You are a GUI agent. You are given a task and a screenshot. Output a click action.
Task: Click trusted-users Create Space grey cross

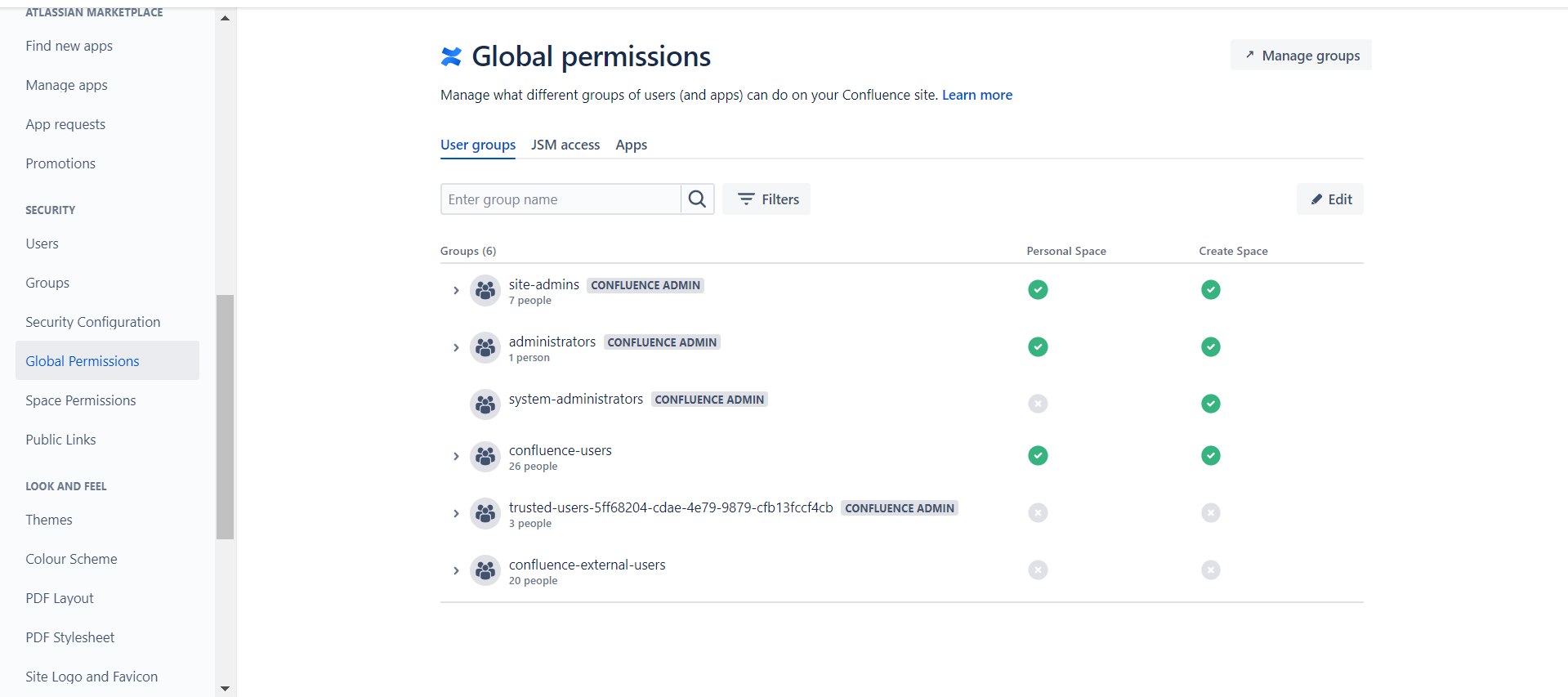click(1211, 512)
